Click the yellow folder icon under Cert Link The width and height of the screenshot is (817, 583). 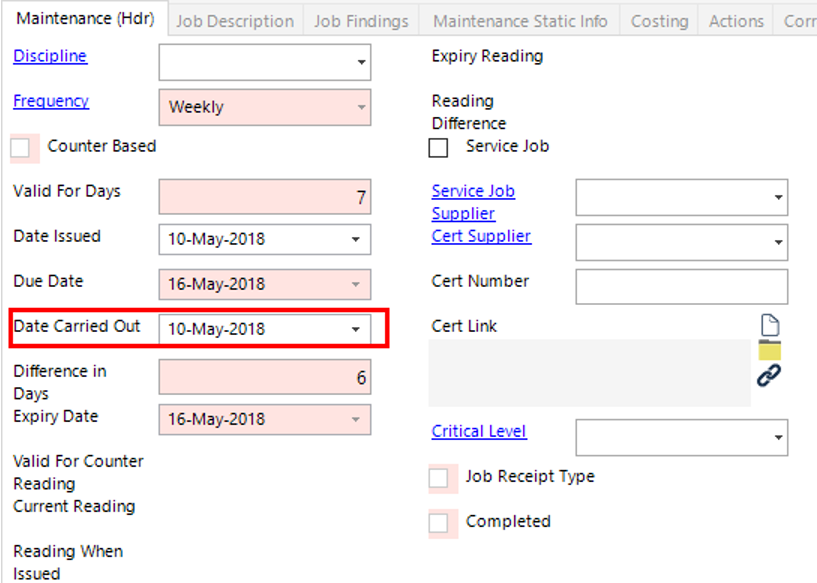(769, 350)
